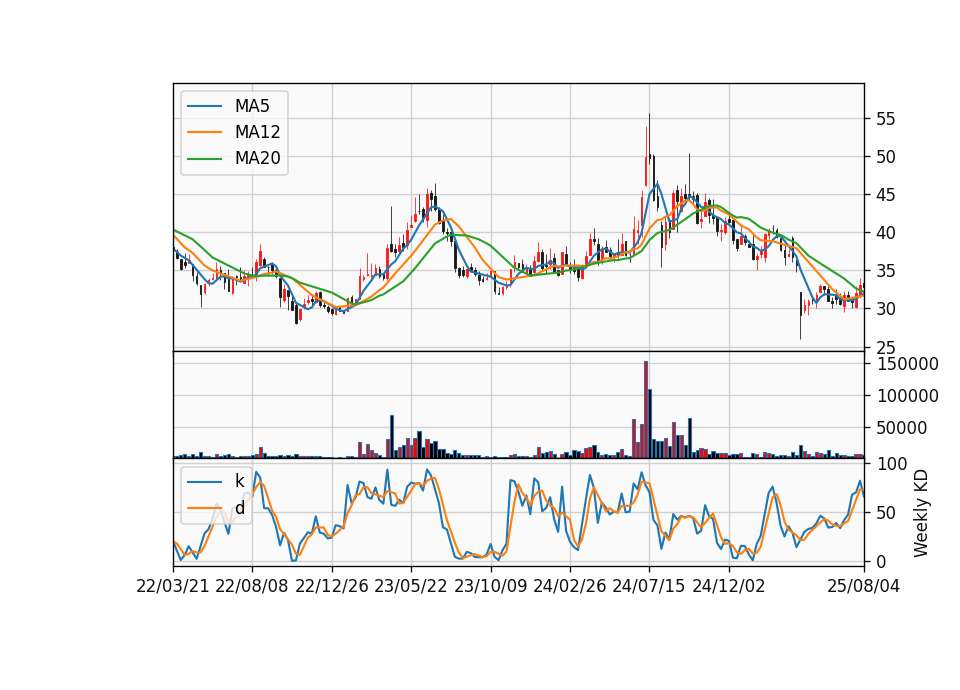This screenshot has height=690, width=960.
Task: Click the volume axis value 100000
Action: [x=908, y=396]
